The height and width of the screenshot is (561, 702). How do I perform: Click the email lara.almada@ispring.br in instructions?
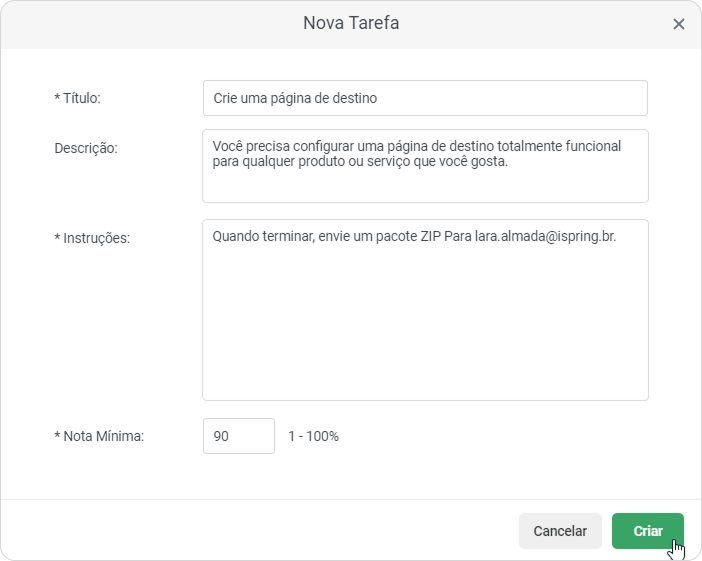(x=546, y=238)
